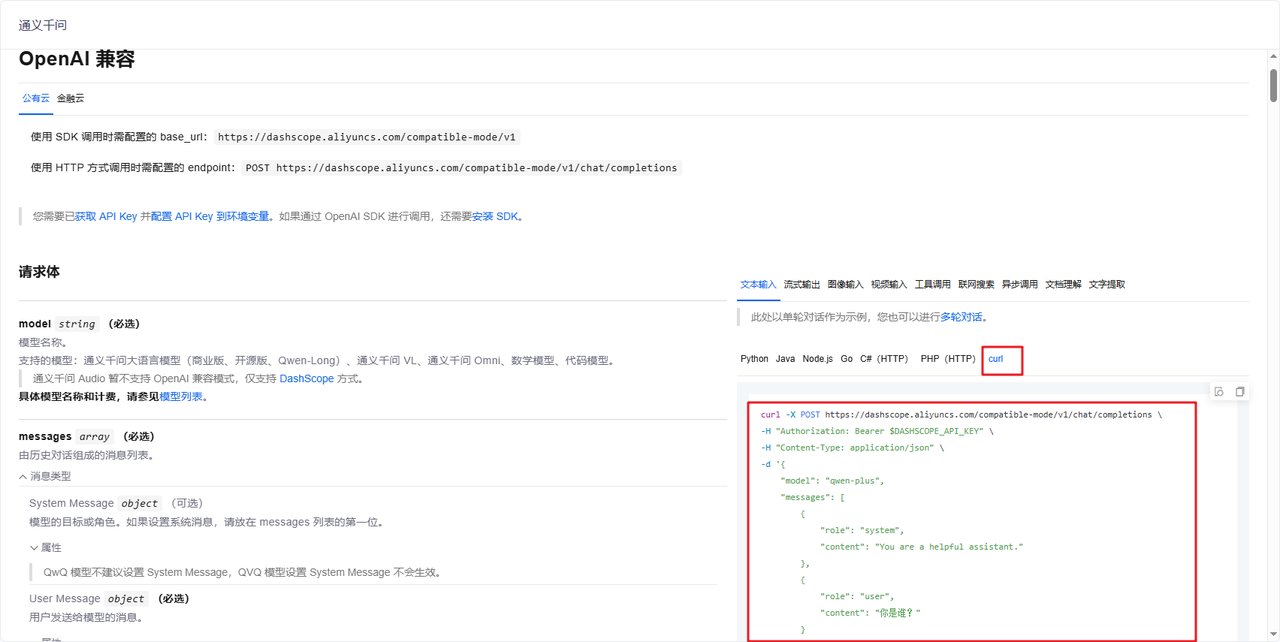The image size is (1280, 642).
Task: Select the 文本输入 example tab
Action: (x=758, y=285)
